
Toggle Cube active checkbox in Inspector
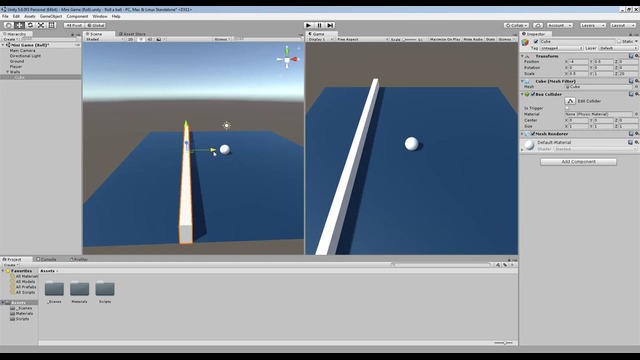click(536, 41)
